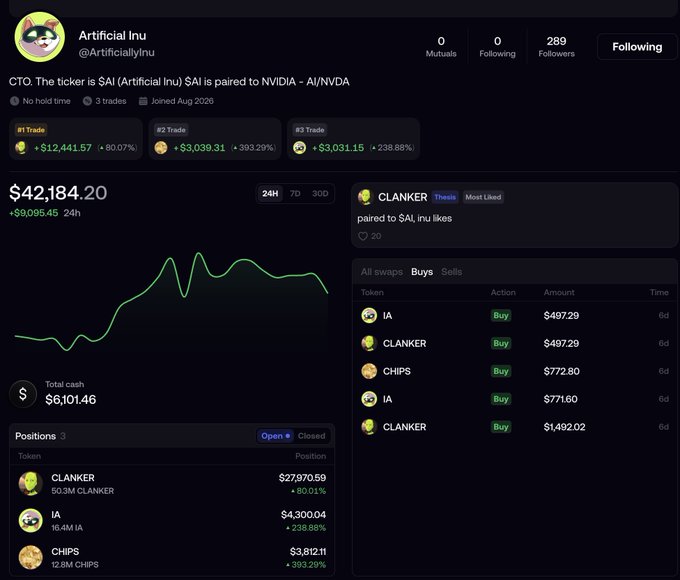The width and height of the screenshot is (680, 580).
Task: Click the Most Liked tag
Action: [483, 197]
